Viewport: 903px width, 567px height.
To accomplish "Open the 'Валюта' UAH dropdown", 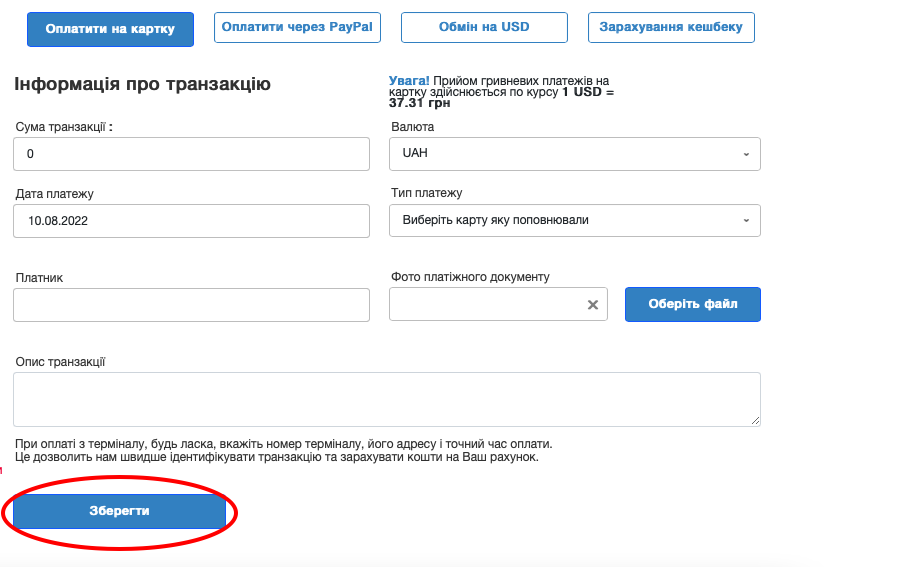I will click(575, 154).
